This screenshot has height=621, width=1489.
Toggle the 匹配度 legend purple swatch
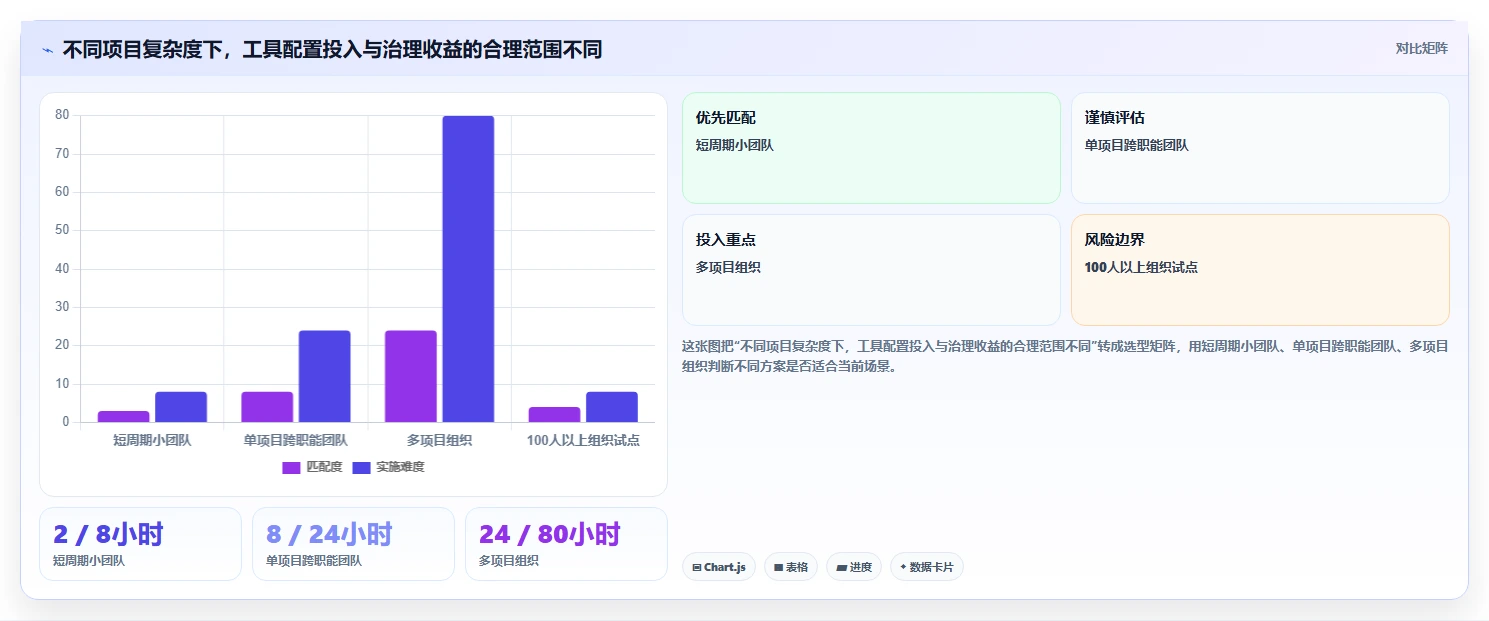point(291,467)
